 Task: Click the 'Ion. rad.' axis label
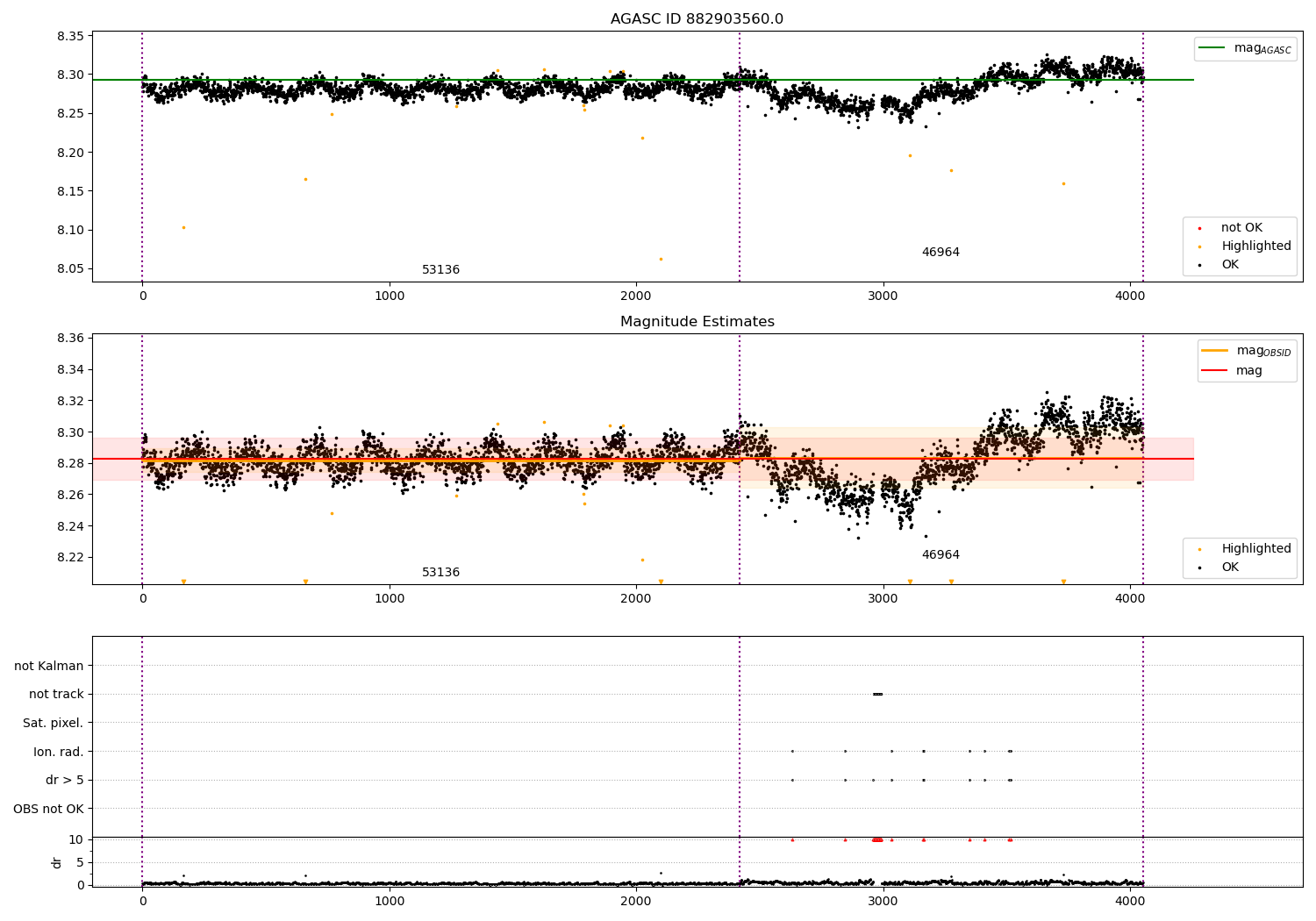(59, 752)
